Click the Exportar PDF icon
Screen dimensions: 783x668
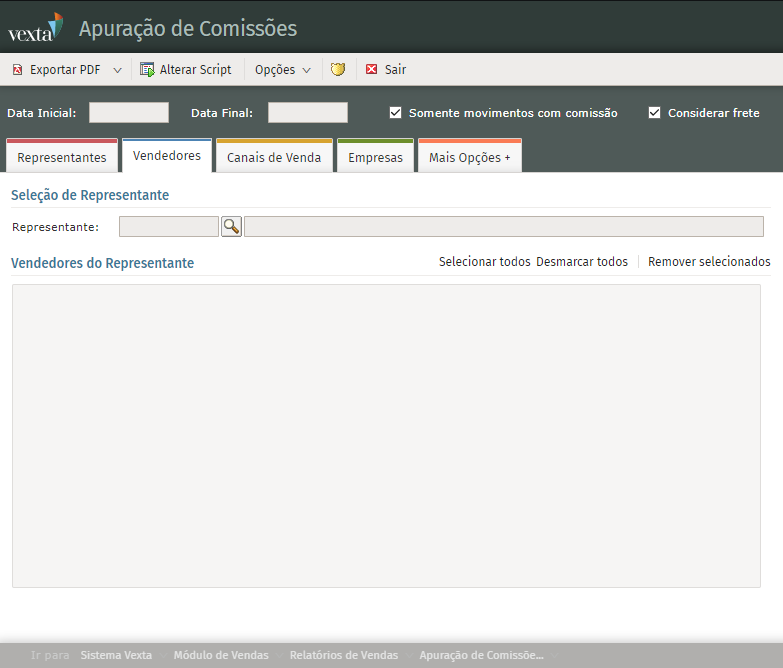point(17,70)
